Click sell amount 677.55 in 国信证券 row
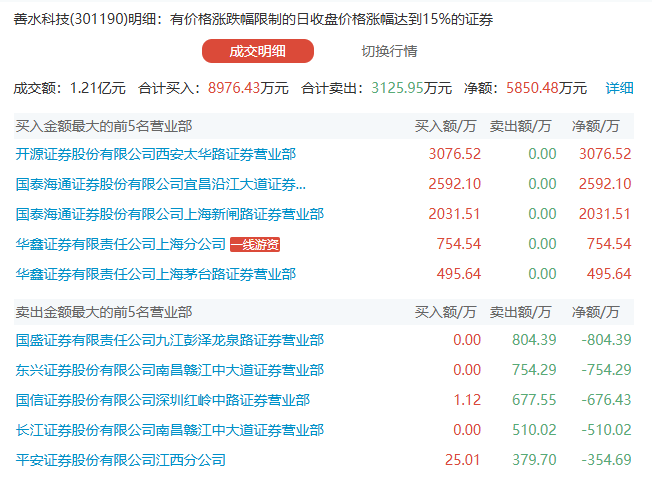 534,400
